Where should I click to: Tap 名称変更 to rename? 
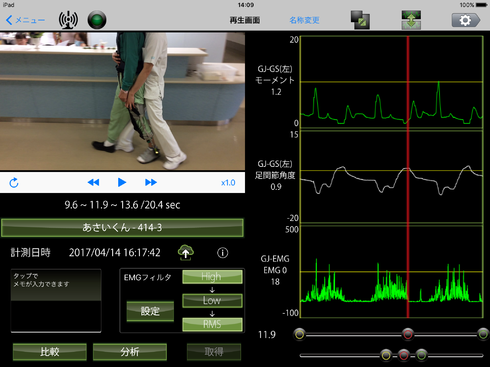304,20
